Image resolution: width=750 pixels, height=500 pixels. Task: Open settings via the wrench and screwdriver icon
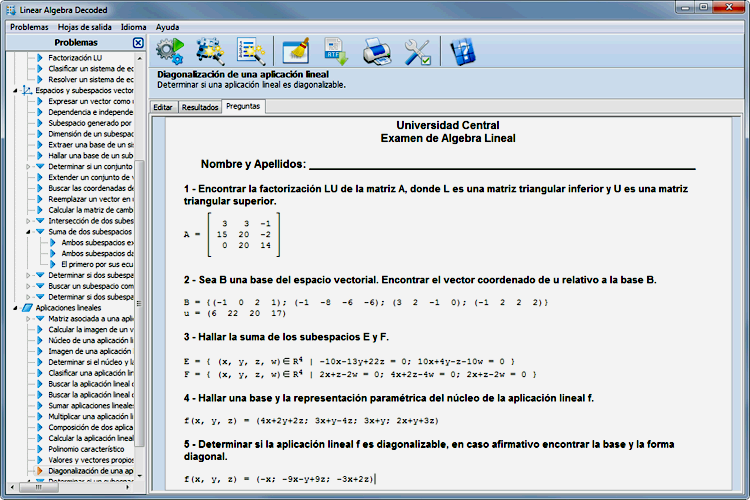coord(417,52)
